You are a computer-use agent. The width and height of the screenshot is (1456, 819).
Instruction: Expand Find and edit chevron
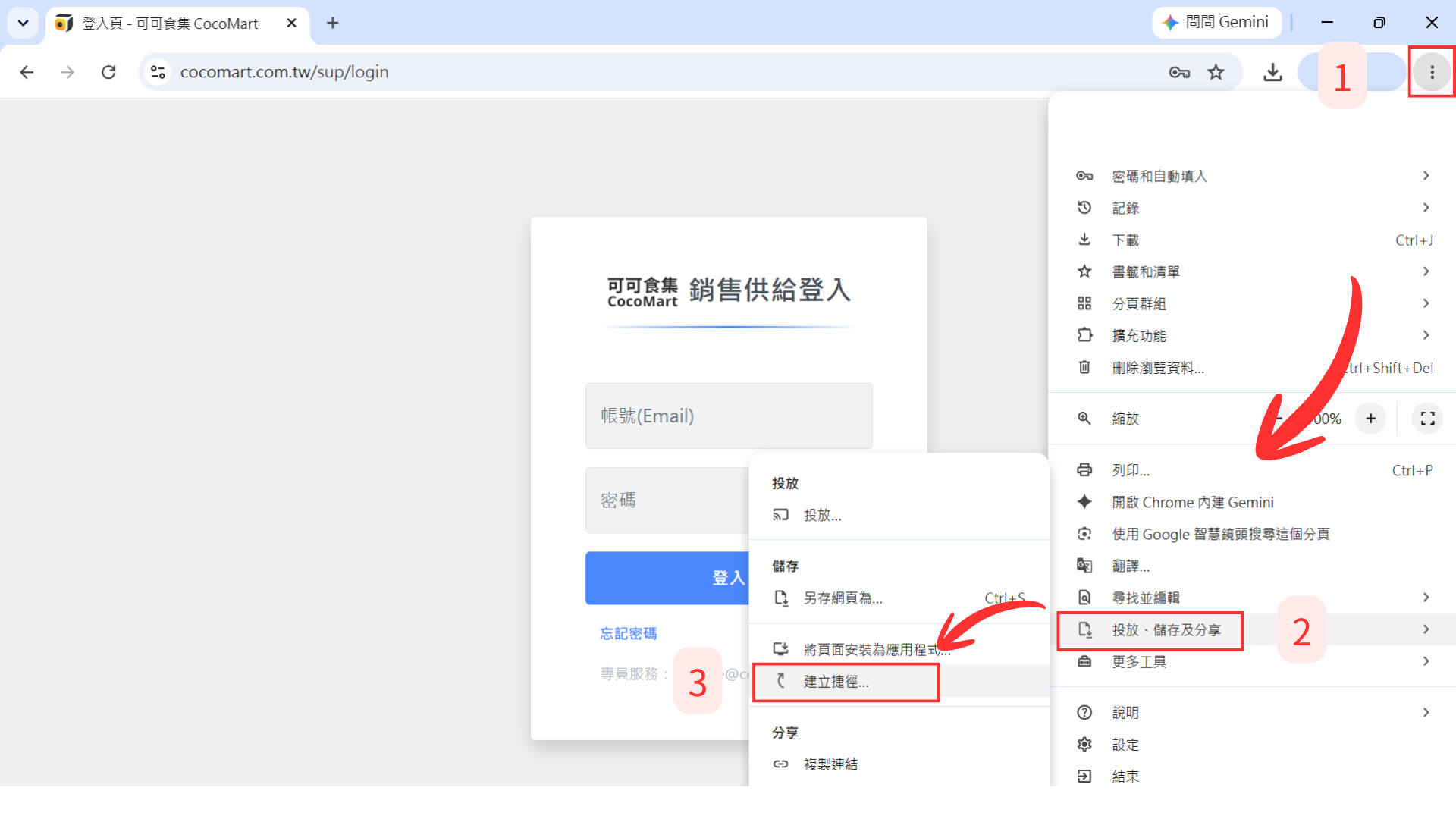point(1426,598)
